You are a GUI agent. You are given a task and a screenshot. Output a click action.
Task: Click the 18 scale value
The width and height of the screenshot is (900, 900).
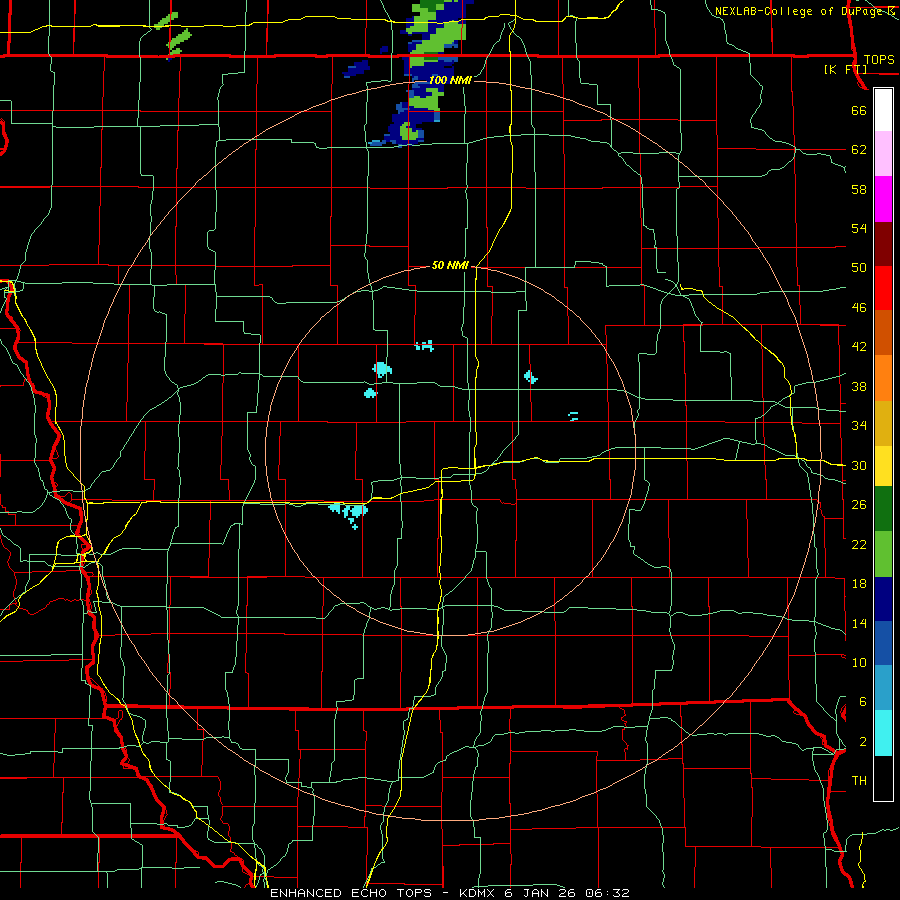point(859,584)
